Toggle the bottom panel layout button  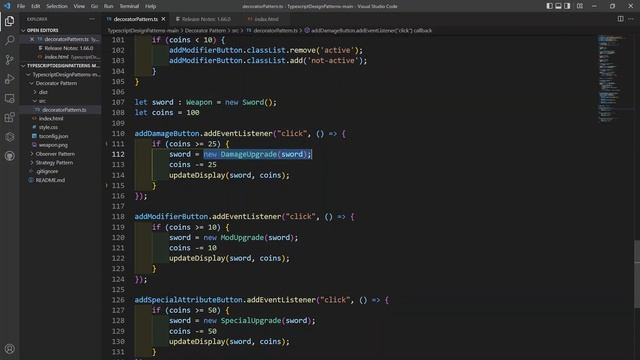pyautogui.click(x=558, y=6)
